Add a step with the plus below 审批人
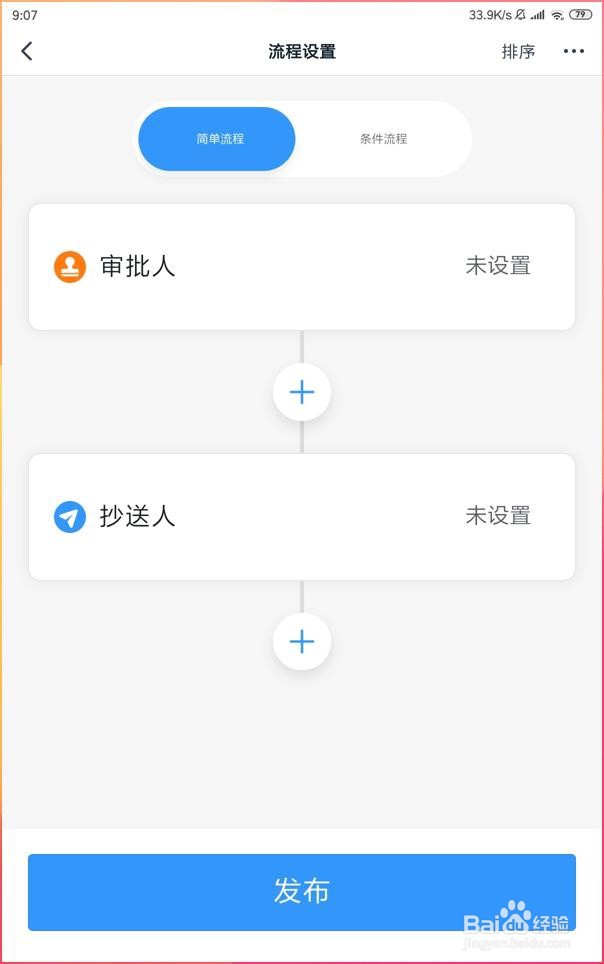Screen dimensions: 604x964 click(x=302, y=392)
